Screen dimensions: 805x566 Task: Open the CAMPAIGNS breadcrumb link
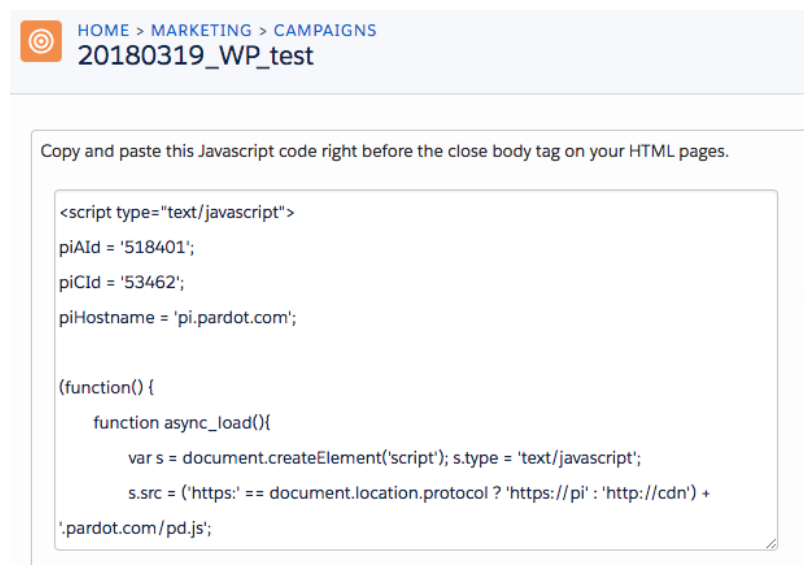point(325,30)
